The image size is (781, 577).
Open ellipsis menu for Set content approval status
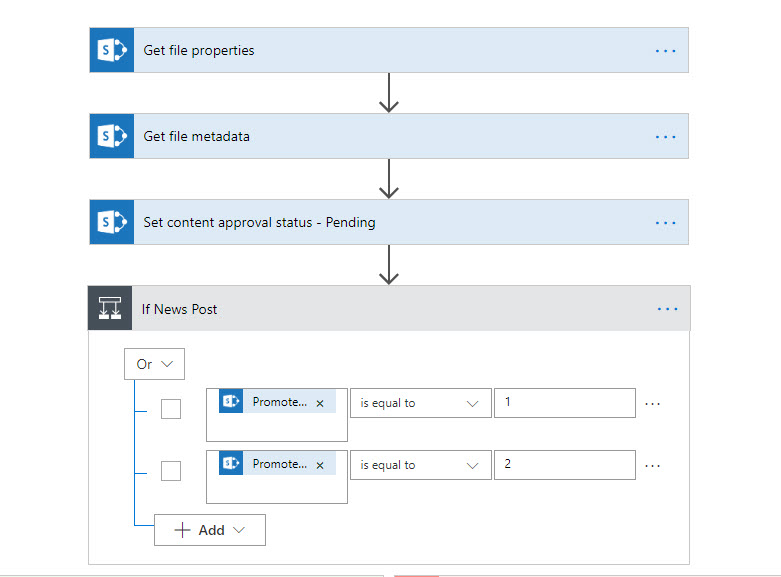[x=665, y=222]
